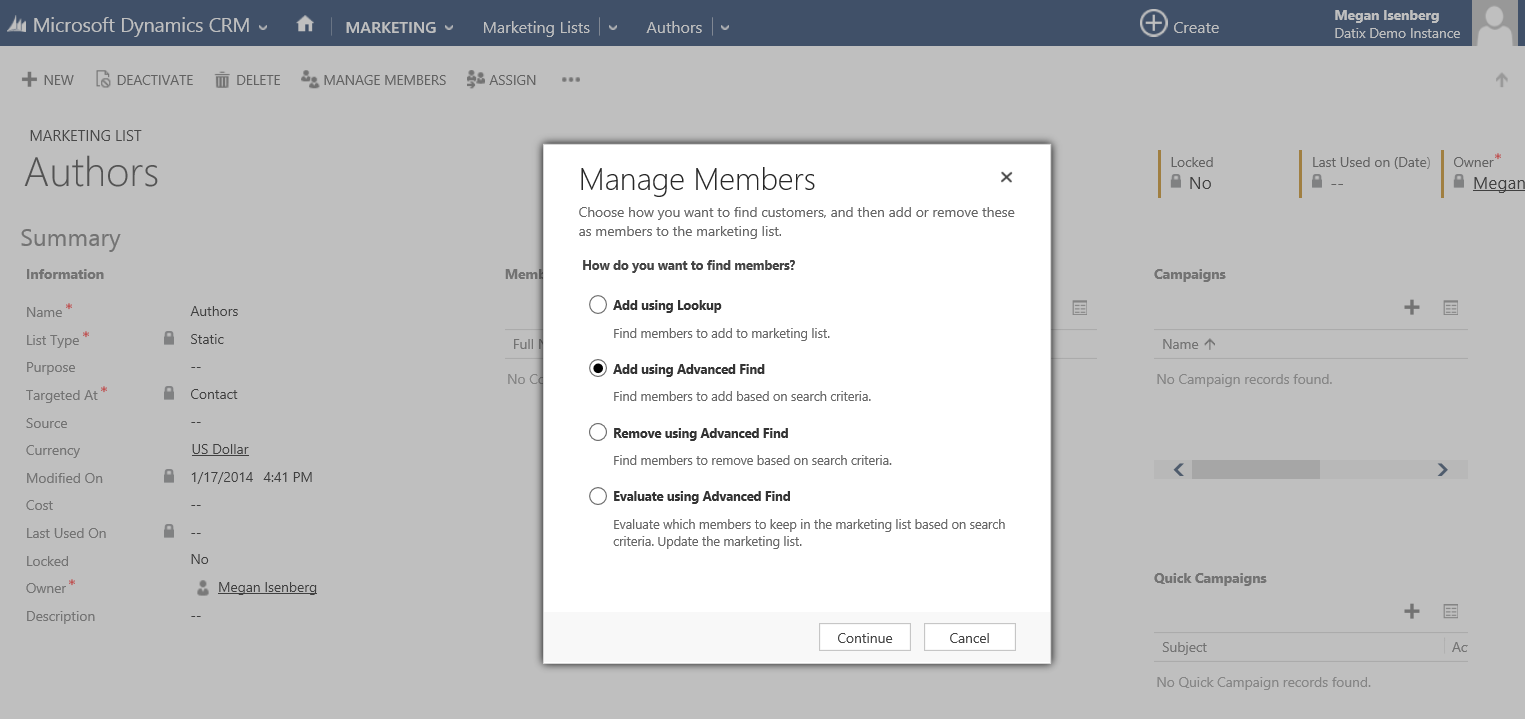
Task: Click the Locked header lock icon
Action: (x=1176, y=182)
